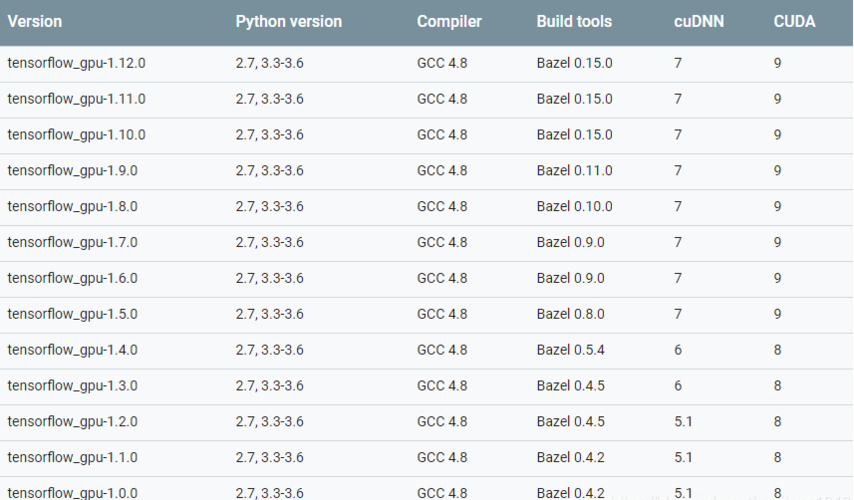
Task: Select the tensorflow_gpu-1.9.0 cell
Action: point(72,171)
